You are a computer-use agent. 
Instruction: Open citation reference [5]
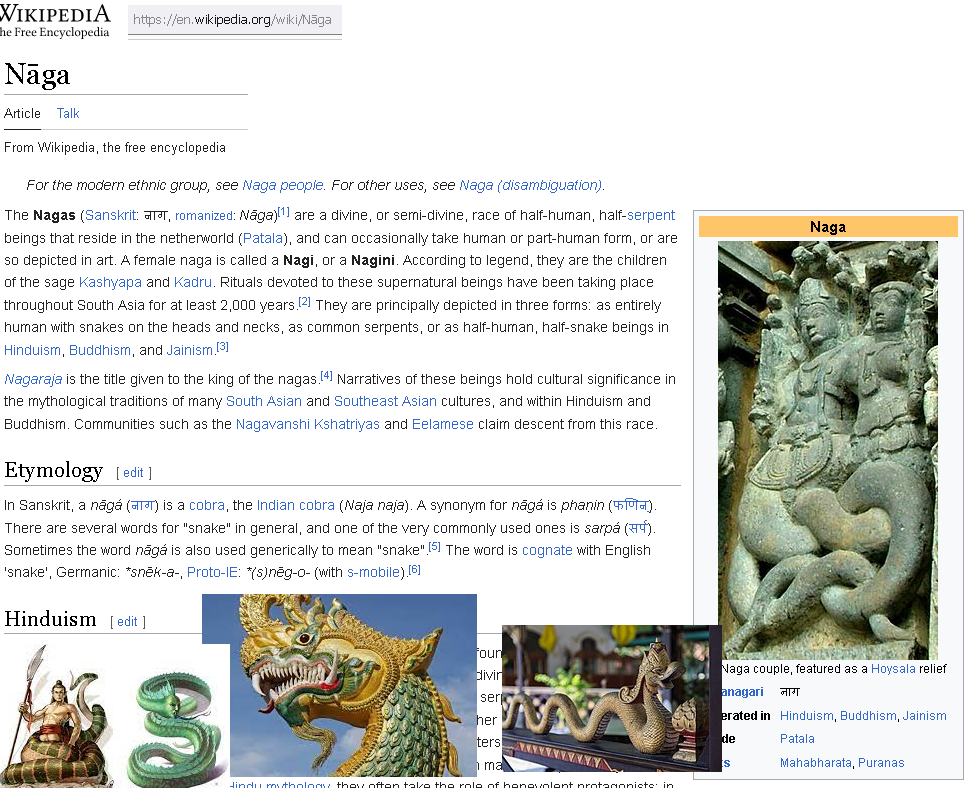[434, 547]
